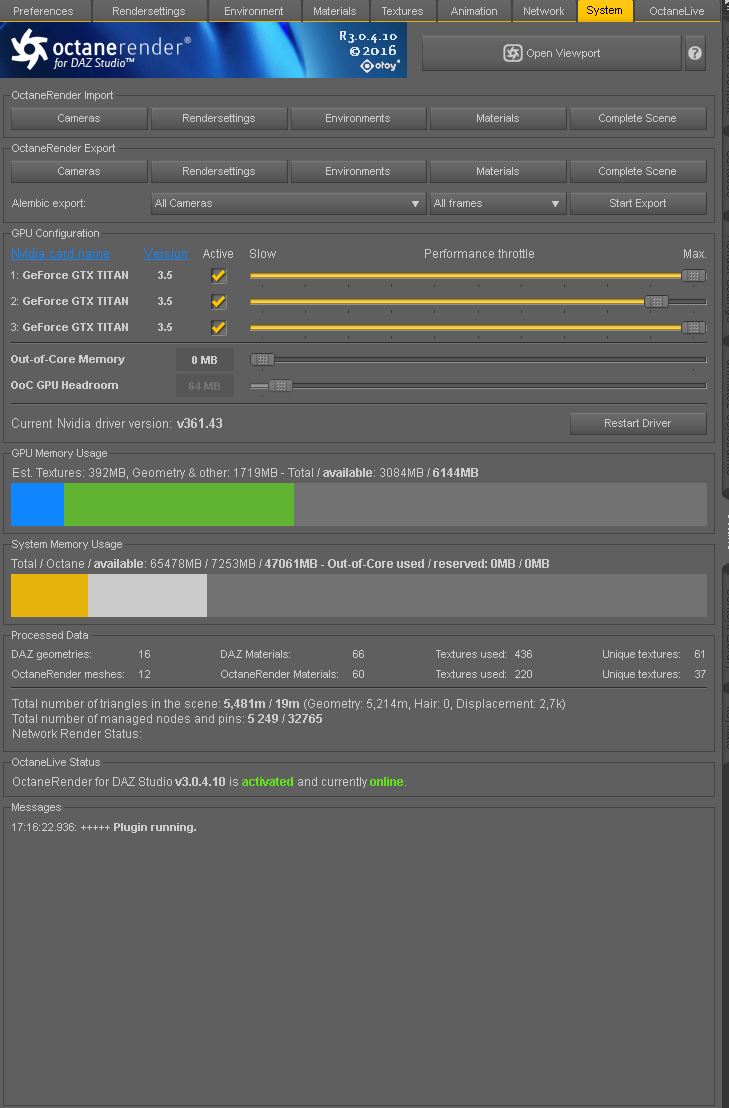The height and width of the screenshot is (1108, 729).
Task: Click the '1: GeForce GTX TITAN' row label
Action: click(69, 275)
